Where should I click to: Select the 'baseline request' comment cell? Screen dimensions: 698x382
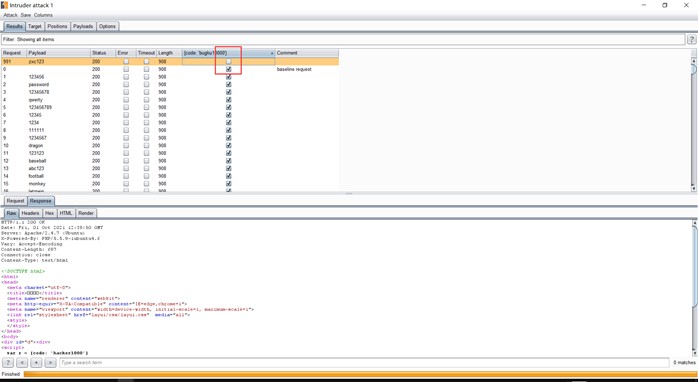(294, 69)
